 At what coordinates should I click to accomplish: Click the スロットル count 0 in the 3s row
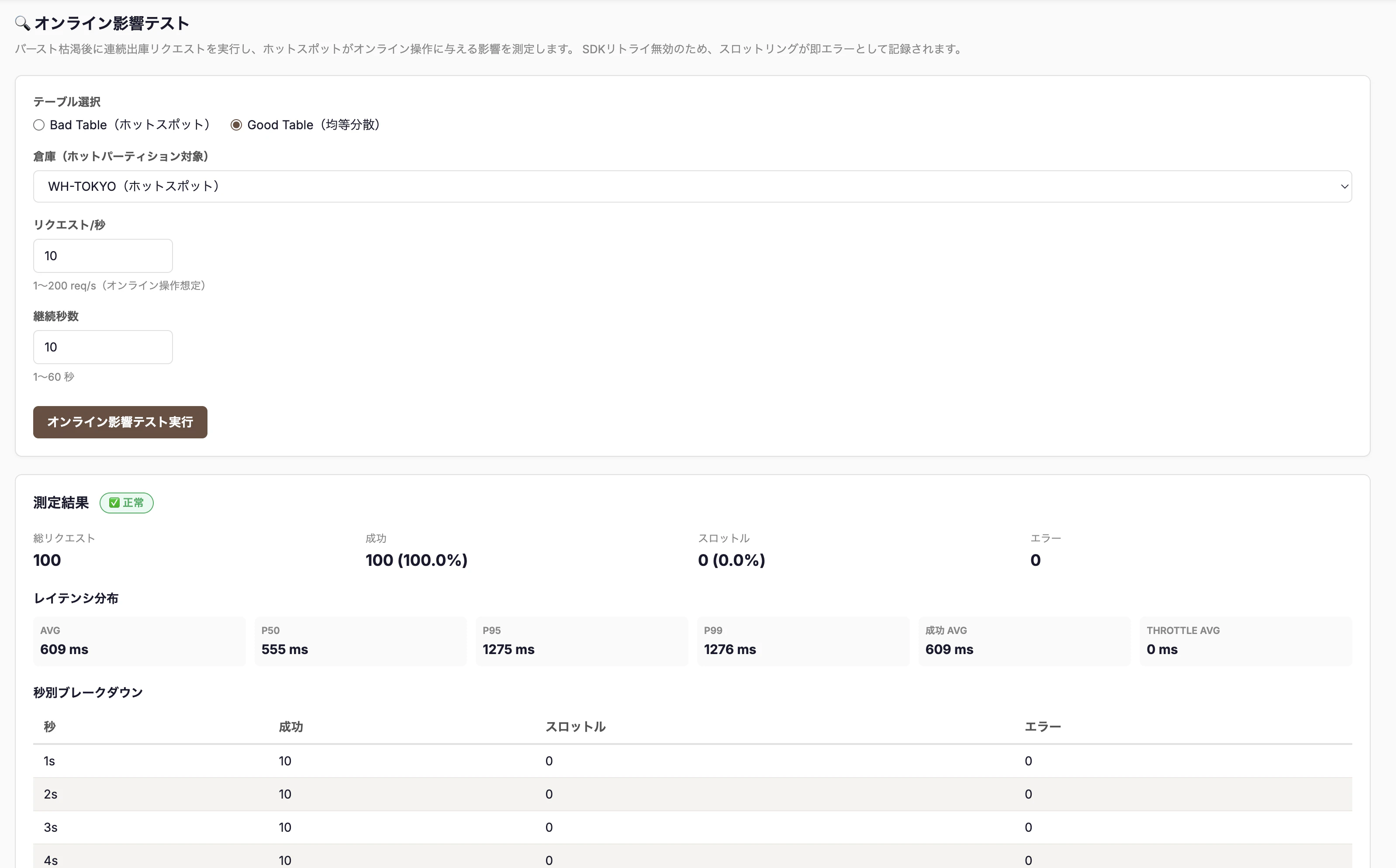point(549,828)
